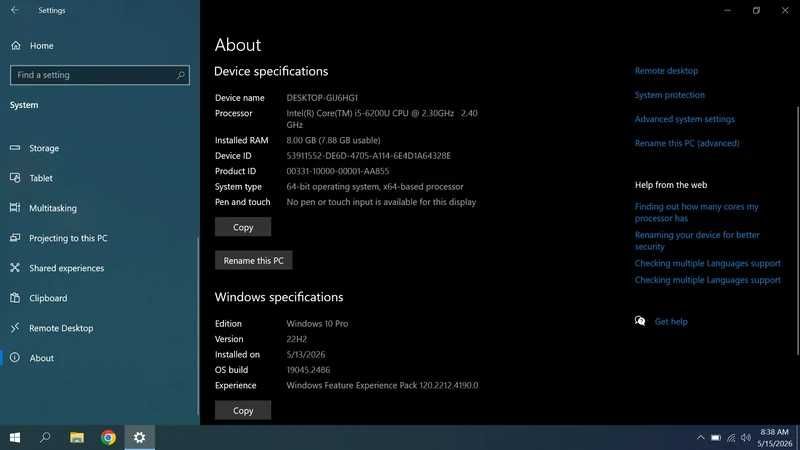Select the System sidebar heading
800x450 pixels.
point(24,105)
